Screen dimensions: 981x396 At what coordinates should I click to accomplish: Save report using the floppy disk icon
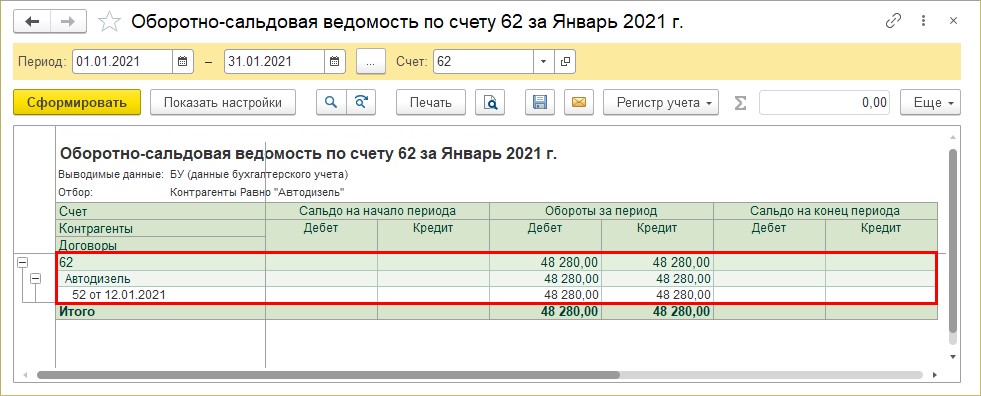pyautogui.click(x=540, y=103)
